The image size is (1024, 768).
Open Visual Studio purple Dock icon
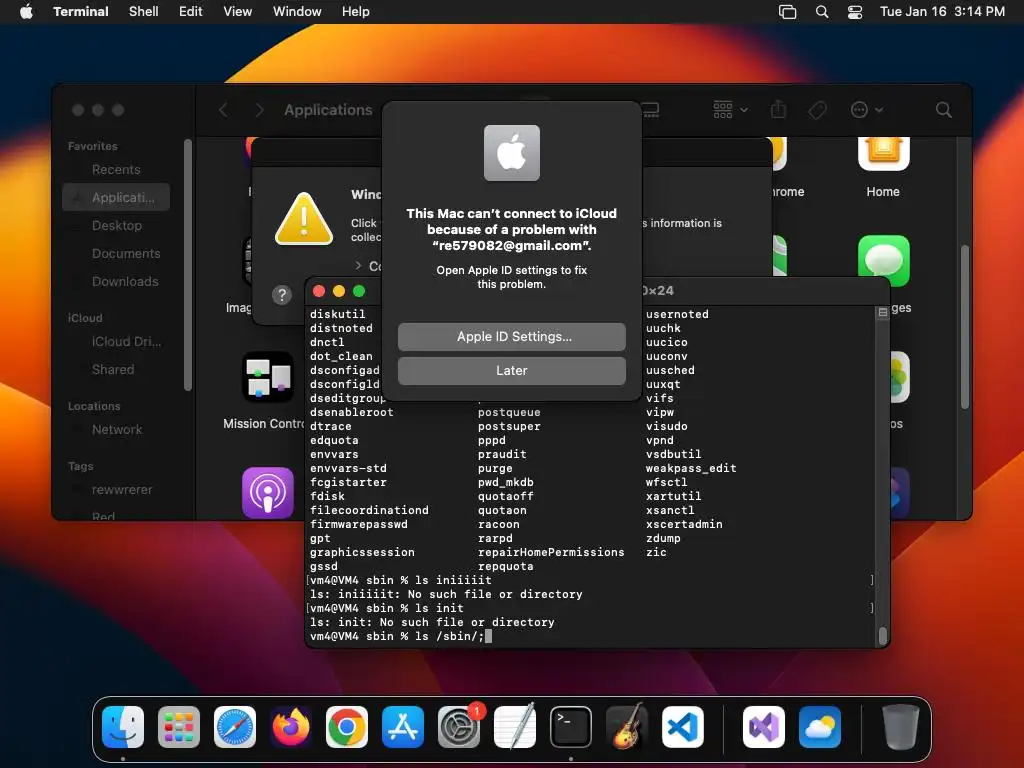(763, 726)
